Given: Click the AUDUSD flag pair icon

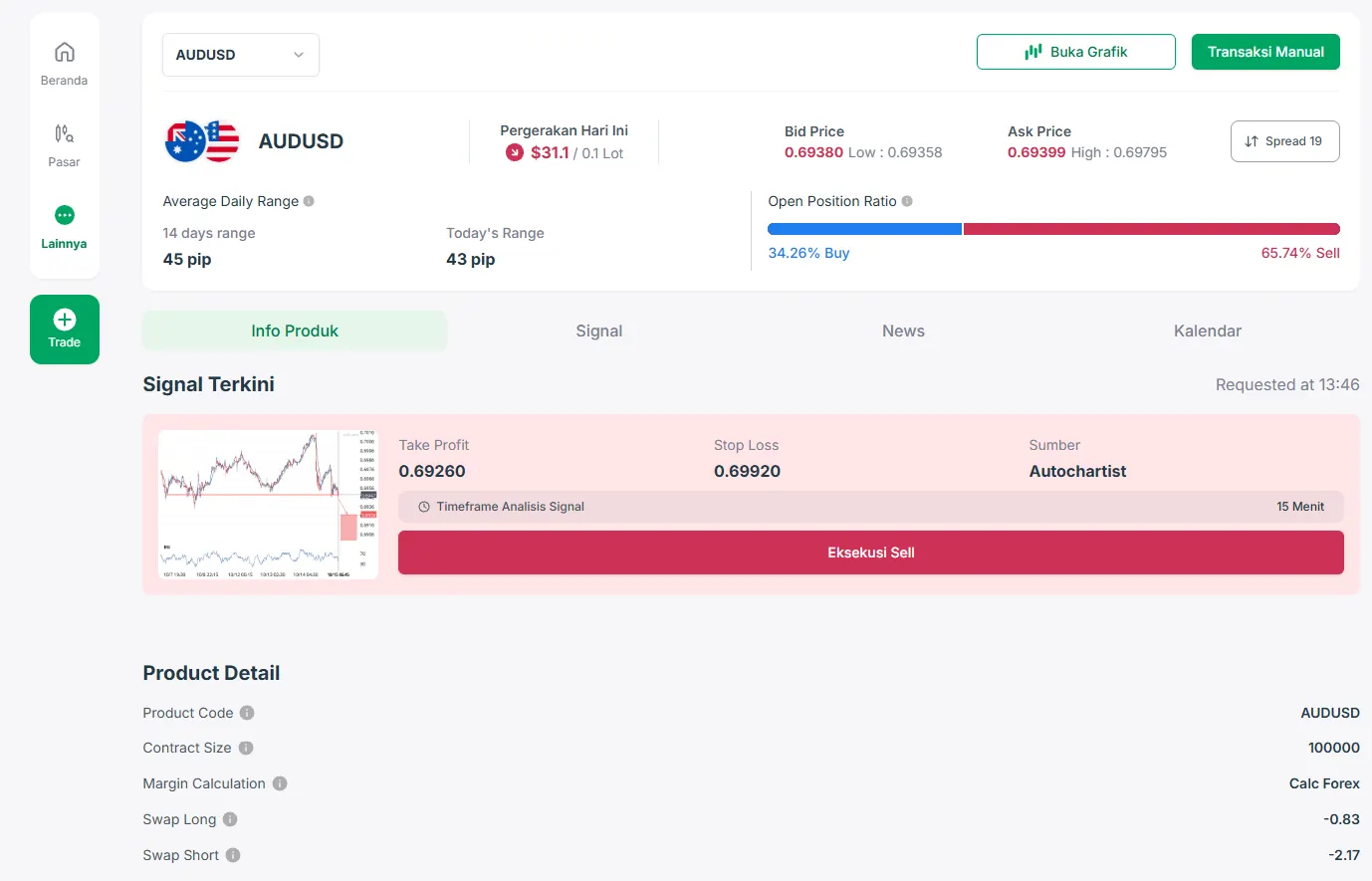Looking at the screenshot, I should (x=202, y=141).
